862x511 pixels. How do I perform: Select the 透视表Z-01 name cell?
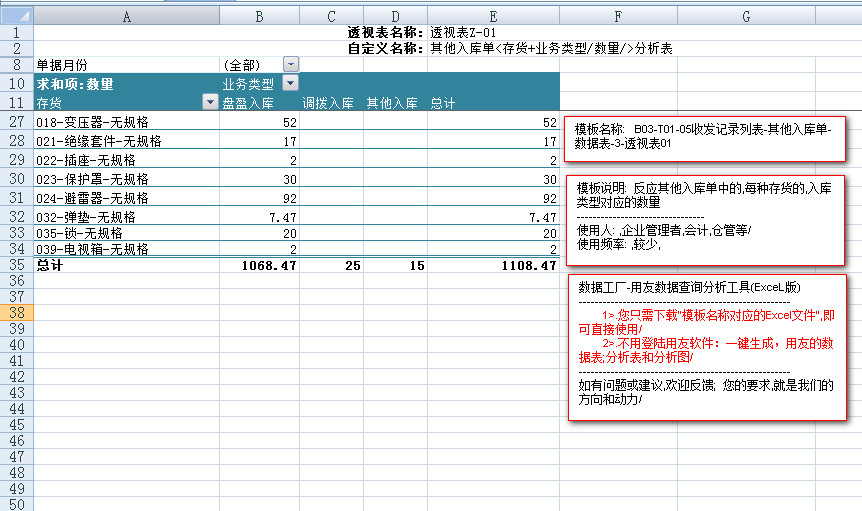click(x=463, y=32)
